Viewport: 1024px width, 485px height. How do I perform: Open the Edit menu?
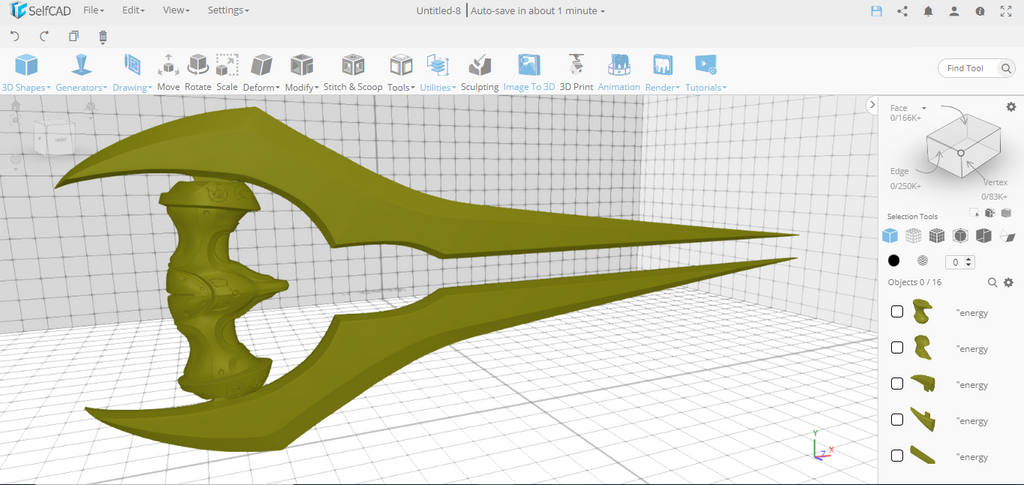(134, 10)
